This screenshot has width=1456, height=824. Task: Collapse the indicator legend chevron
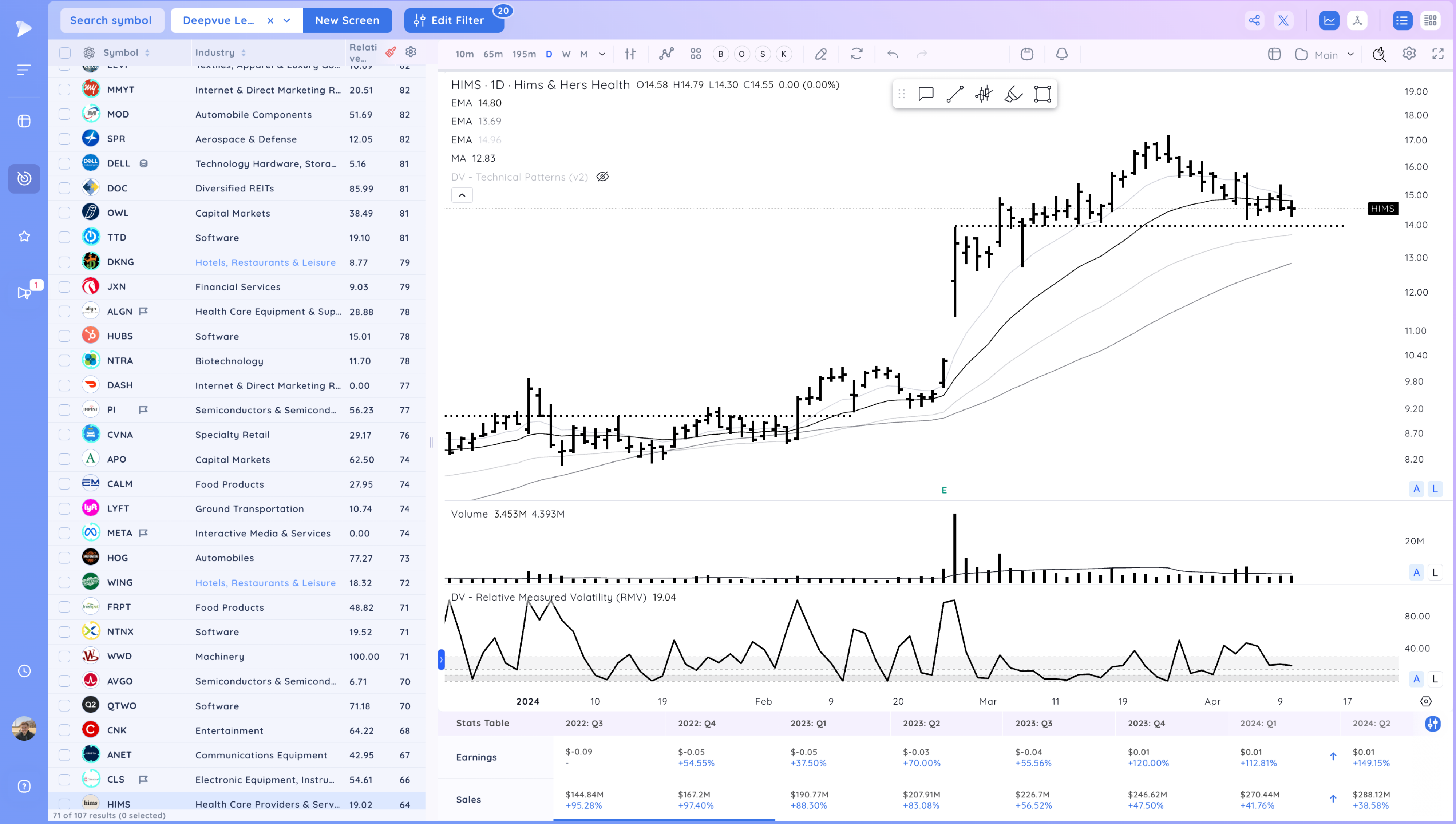(462, 195)
